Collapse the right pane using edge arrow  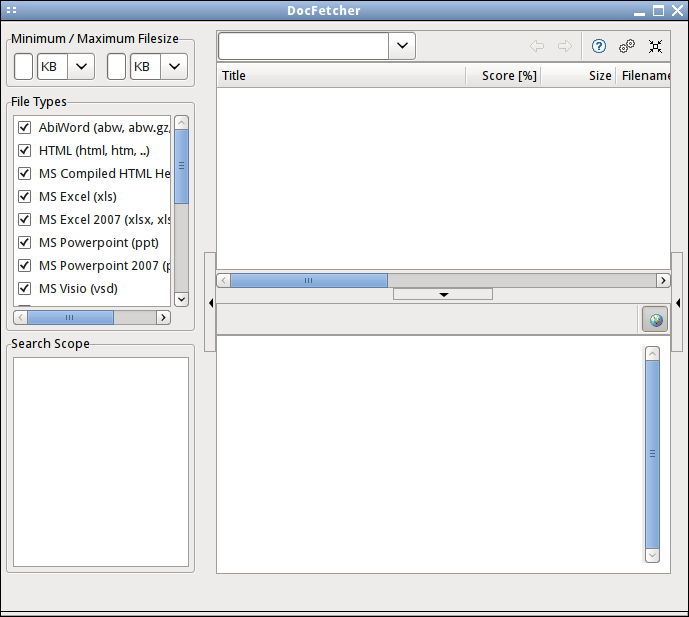pyautogui.click(x=678, y=302)
